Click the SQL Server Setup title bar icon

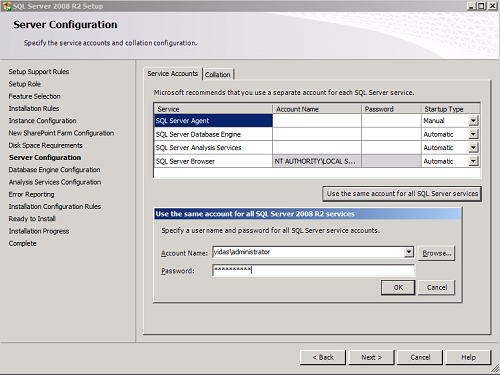(x=7, y=6)
